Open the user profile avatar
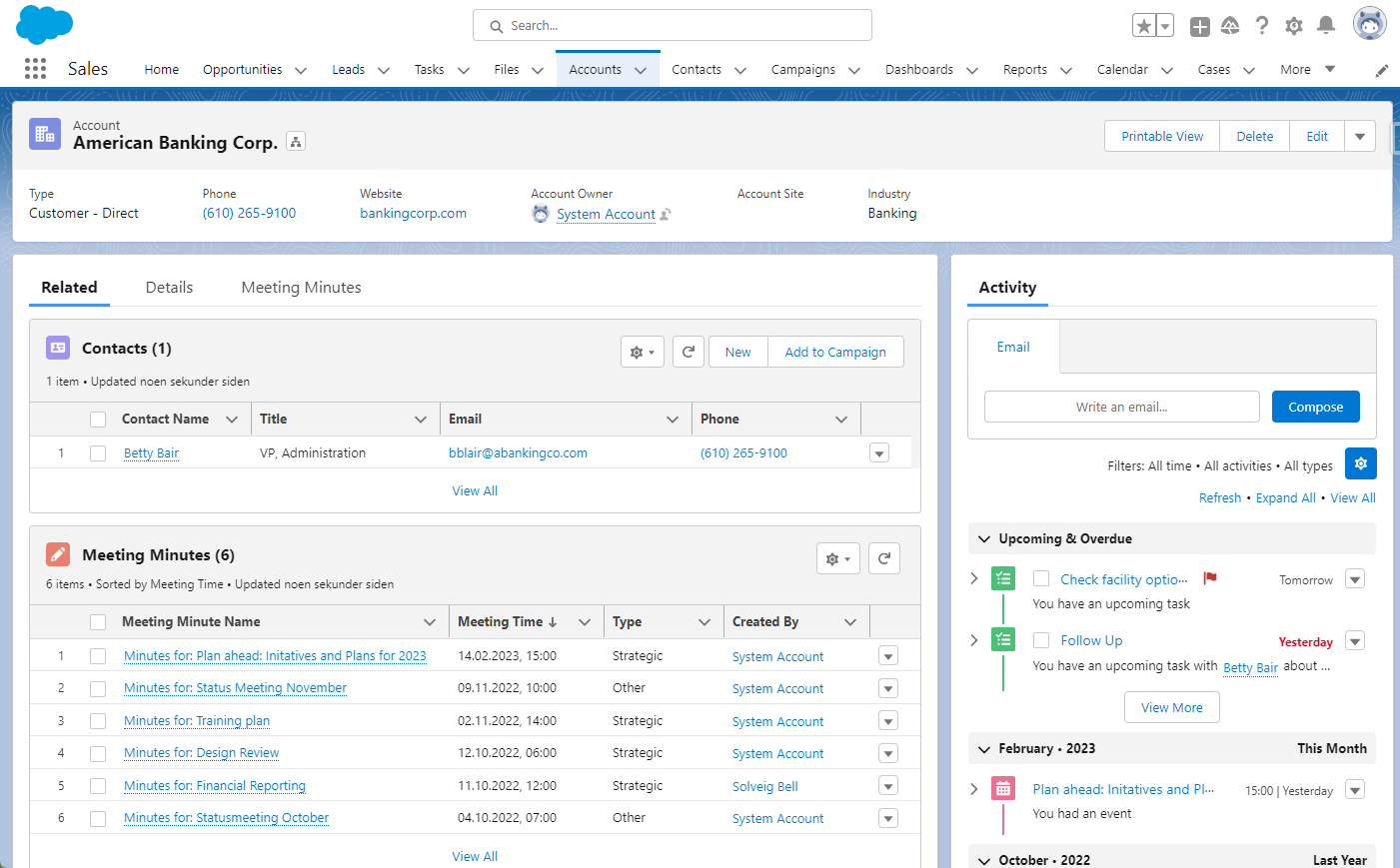The width and height of the screenshot is (1400, 868). (x=1369, y=23)
